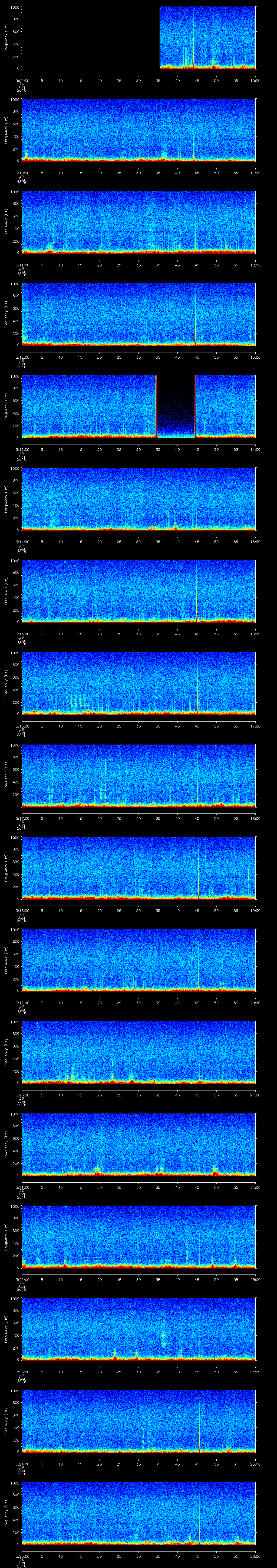Select the spectrogram plot starting at 3:14:00

pos(139,499)
